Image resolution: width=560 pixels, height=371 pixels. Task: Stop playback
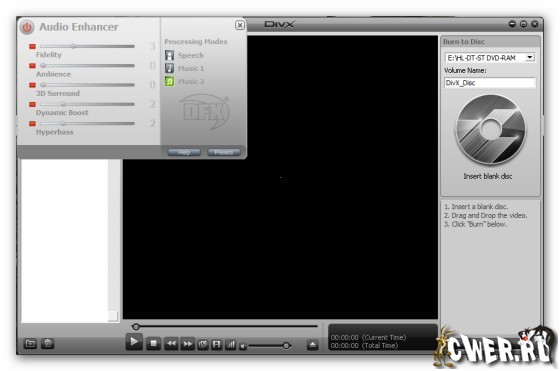tap(154, 344)
